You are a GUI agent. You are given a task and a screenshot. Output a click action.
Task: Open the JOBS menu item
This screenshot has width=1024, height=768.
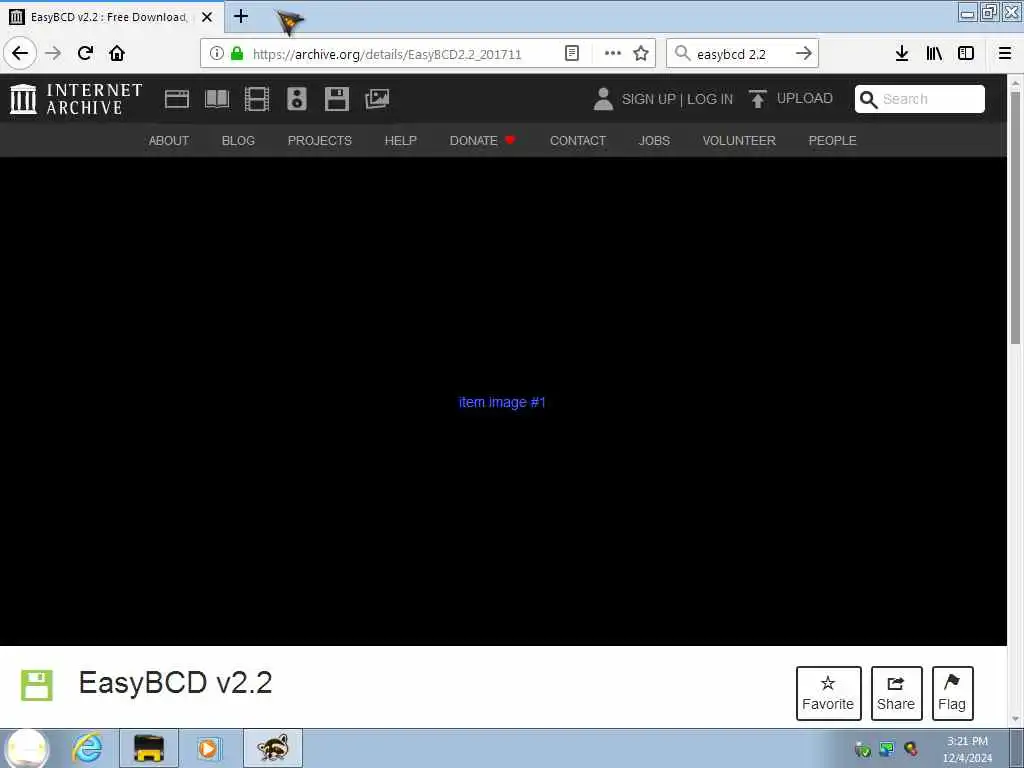[x=654, y=140]
